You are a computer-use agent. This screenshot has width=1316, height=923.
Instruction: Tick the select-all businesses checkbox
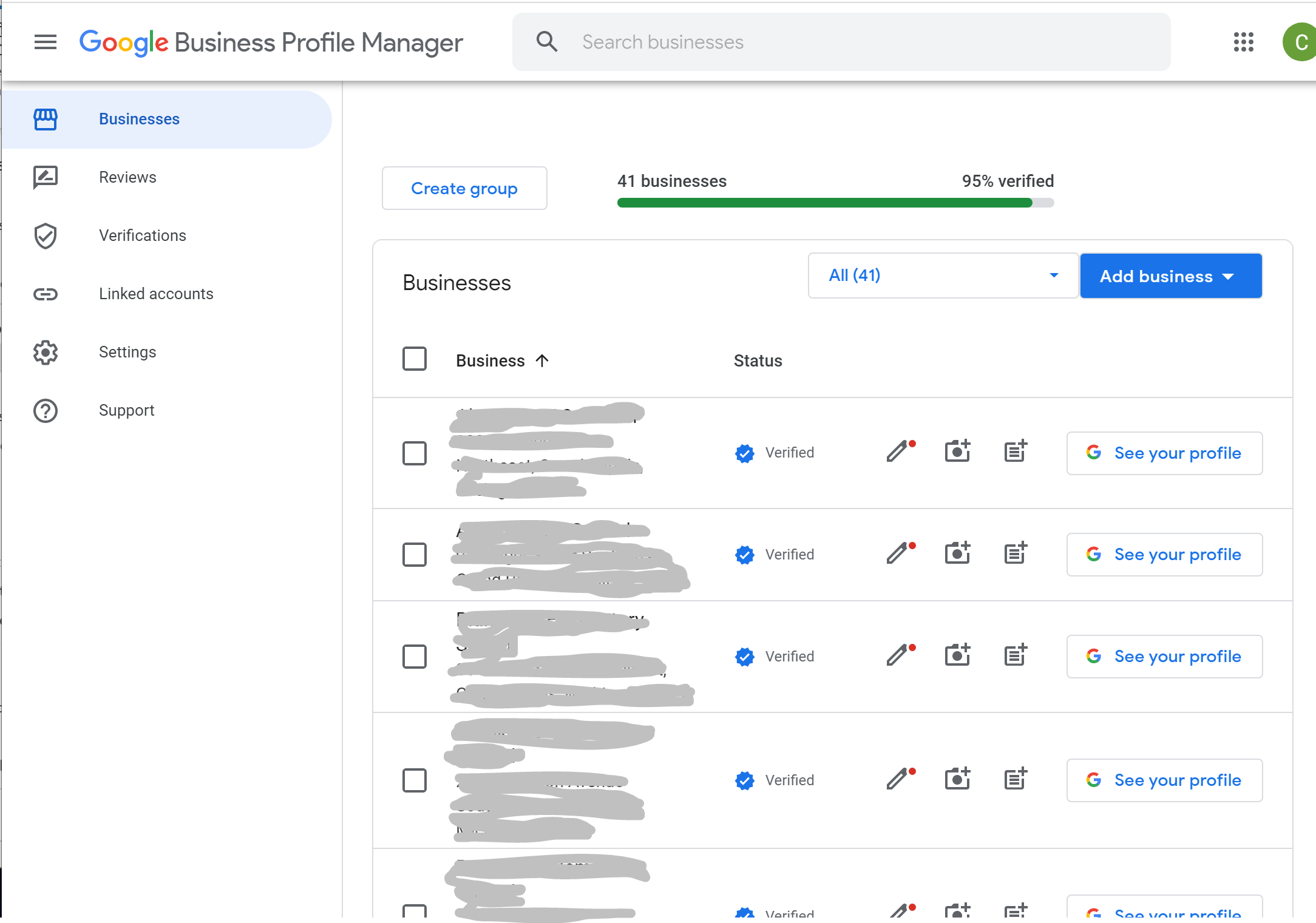pos(415,359)
